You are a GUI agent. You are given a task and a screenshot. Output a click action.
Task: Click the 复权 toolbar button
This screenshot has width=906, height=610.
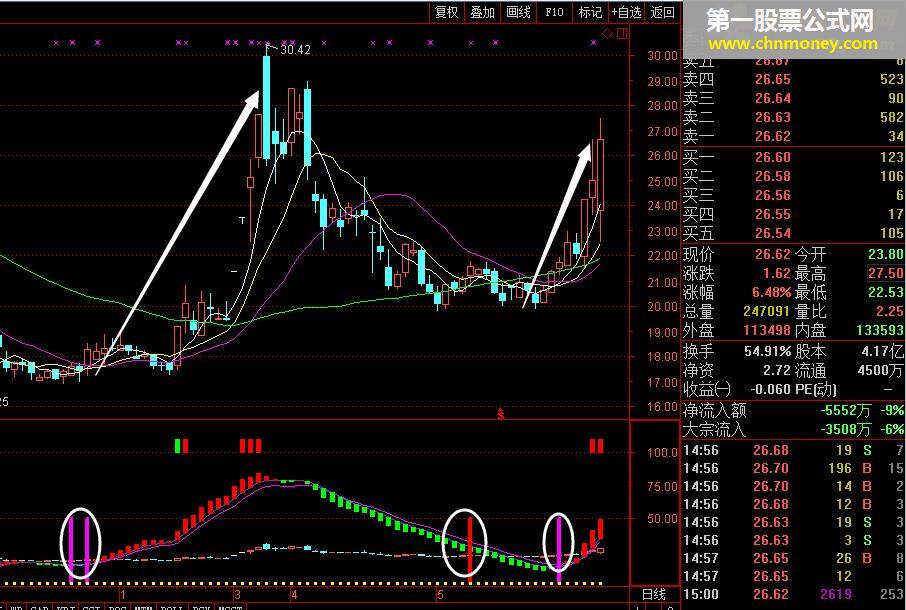coord(447,12)
